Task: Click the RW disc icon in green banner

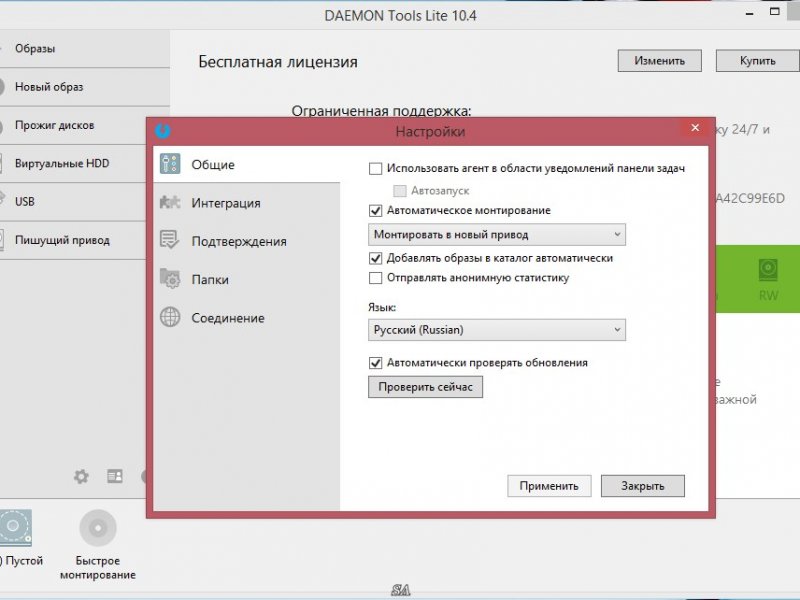Action: coord(768,270)
